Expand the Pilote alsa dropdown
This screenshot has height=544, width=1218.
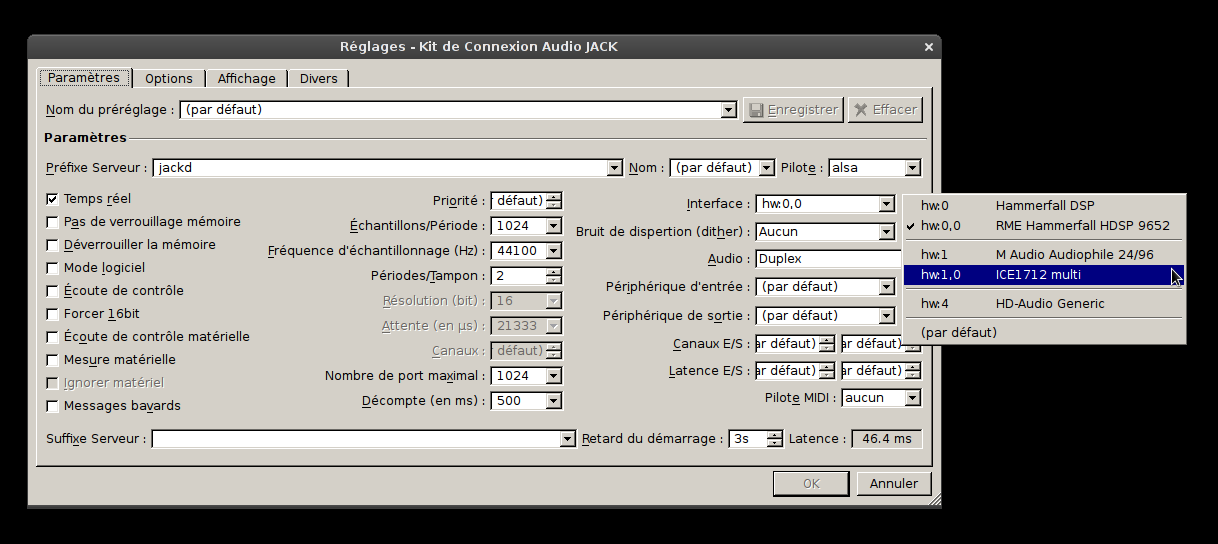click(x=912, y=168)
